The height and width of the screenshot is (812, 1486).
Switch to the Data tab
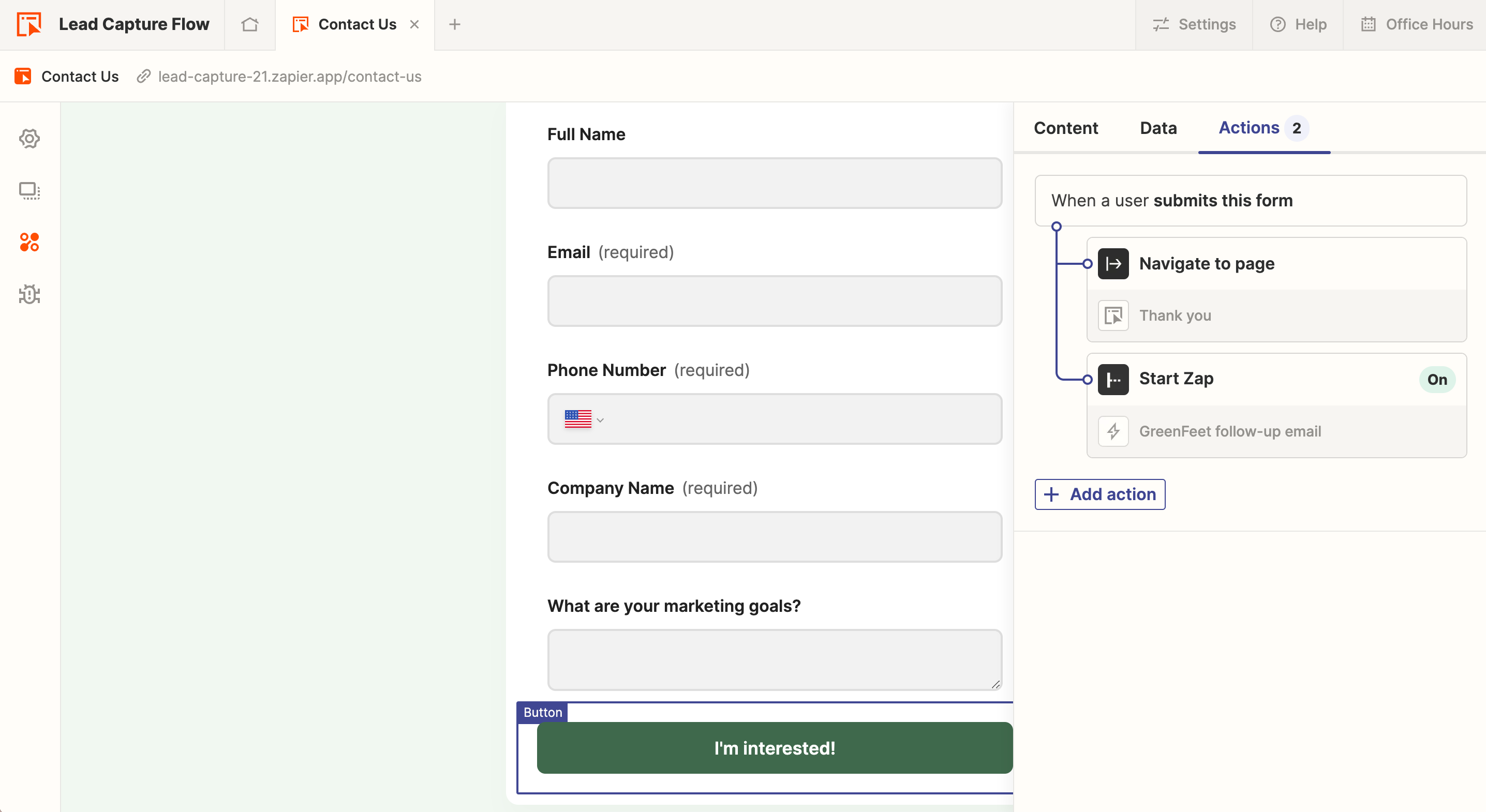[1158, 128]
